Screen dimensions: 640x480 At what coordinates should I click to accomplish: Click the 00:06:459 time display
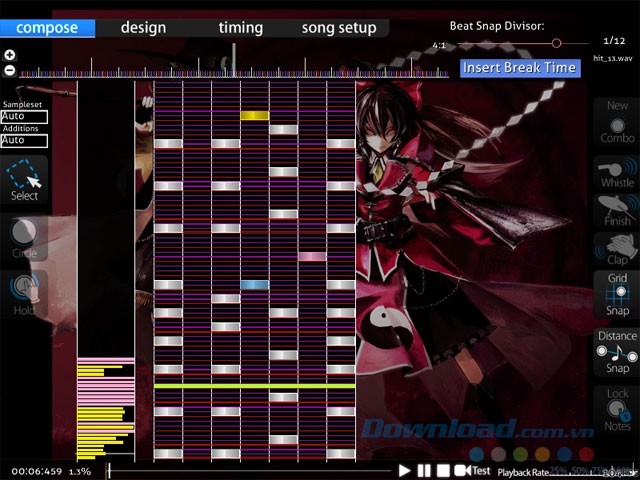(37, 471)
